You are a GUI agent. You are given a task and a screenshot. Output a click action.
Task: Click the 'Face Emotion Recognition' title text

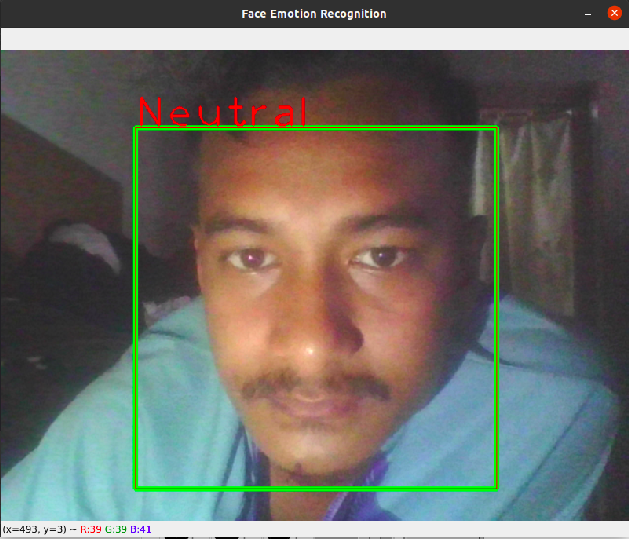313,14
